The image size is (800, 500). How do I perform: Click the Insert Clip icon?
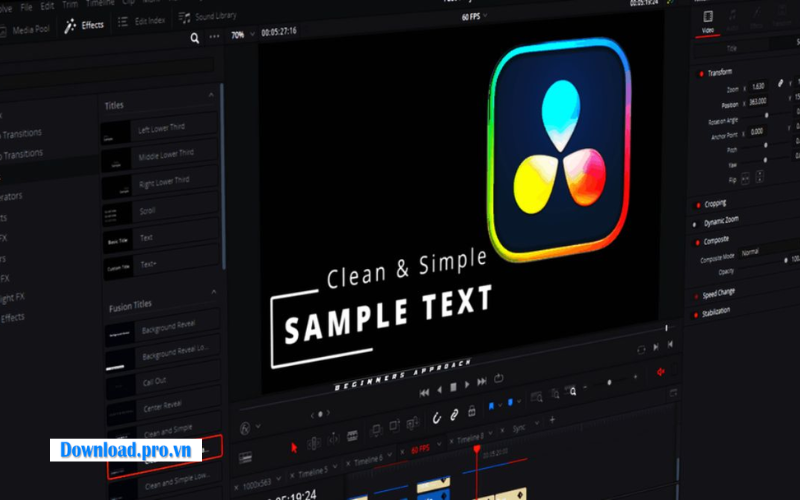pos(376,430)
